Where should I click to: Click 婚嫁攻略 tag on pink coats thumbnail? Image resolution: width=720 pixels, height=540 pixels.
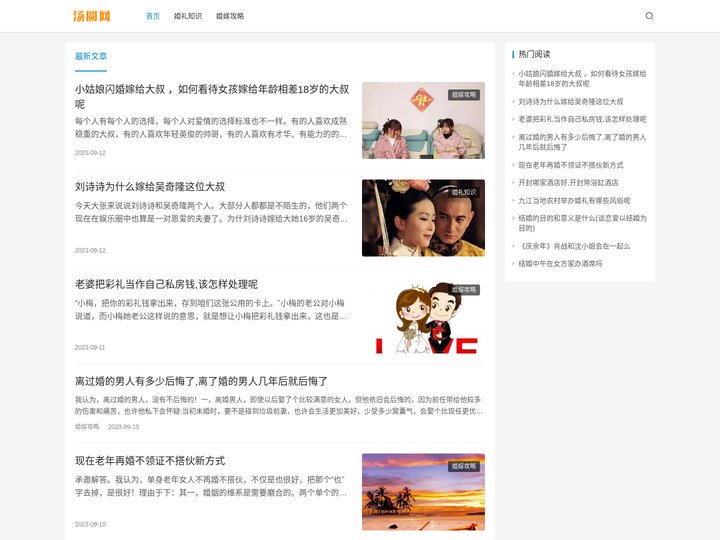point(464,95)
